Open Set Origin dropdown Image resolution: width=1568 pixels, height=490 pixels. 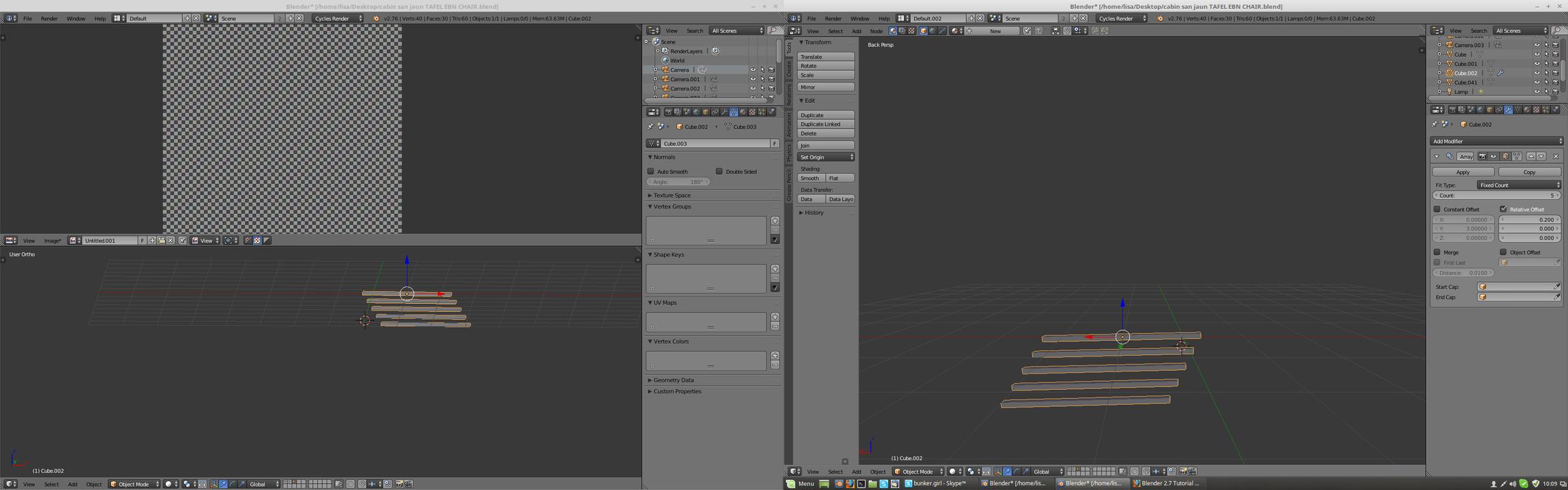[826, 157]
